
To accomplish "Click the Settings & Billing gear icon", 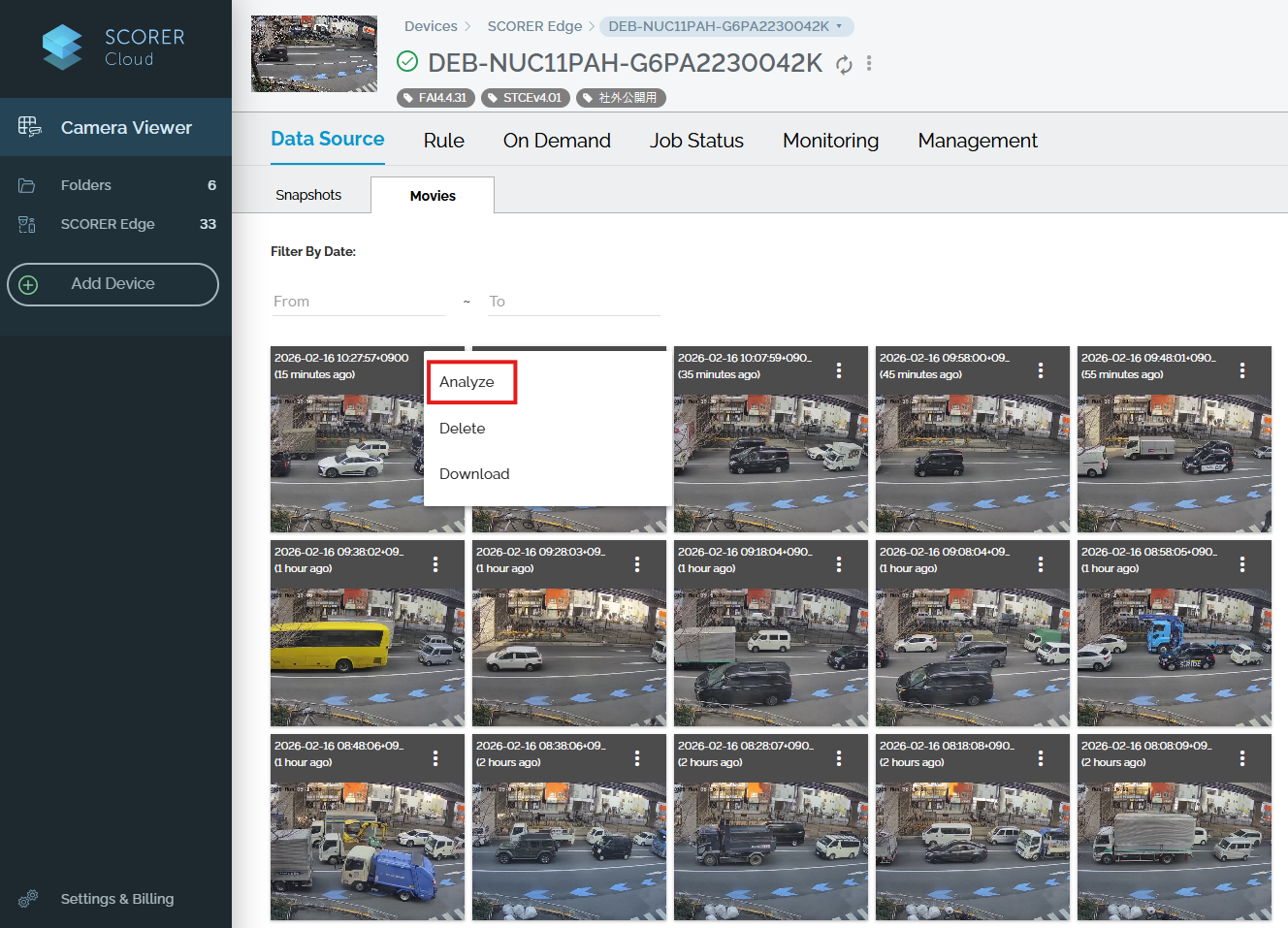I will pos(28,899).
